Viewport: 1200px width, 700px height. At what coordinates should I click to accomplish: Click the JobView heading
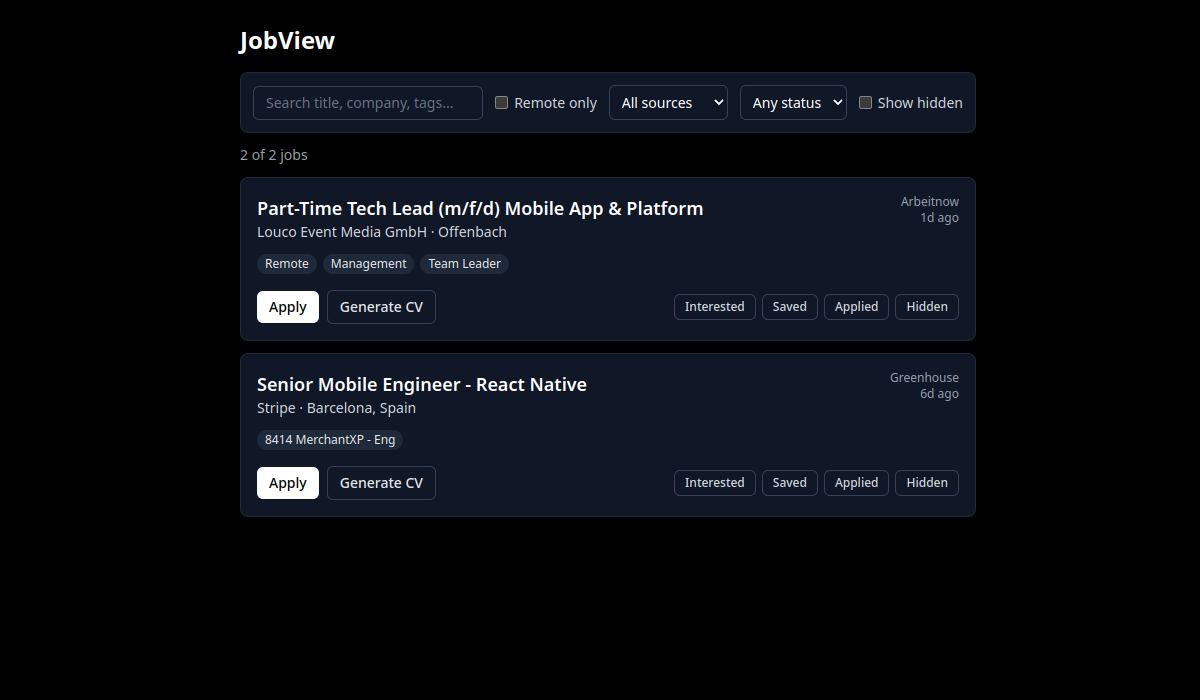pyautogui.click(x=287, y=41)
